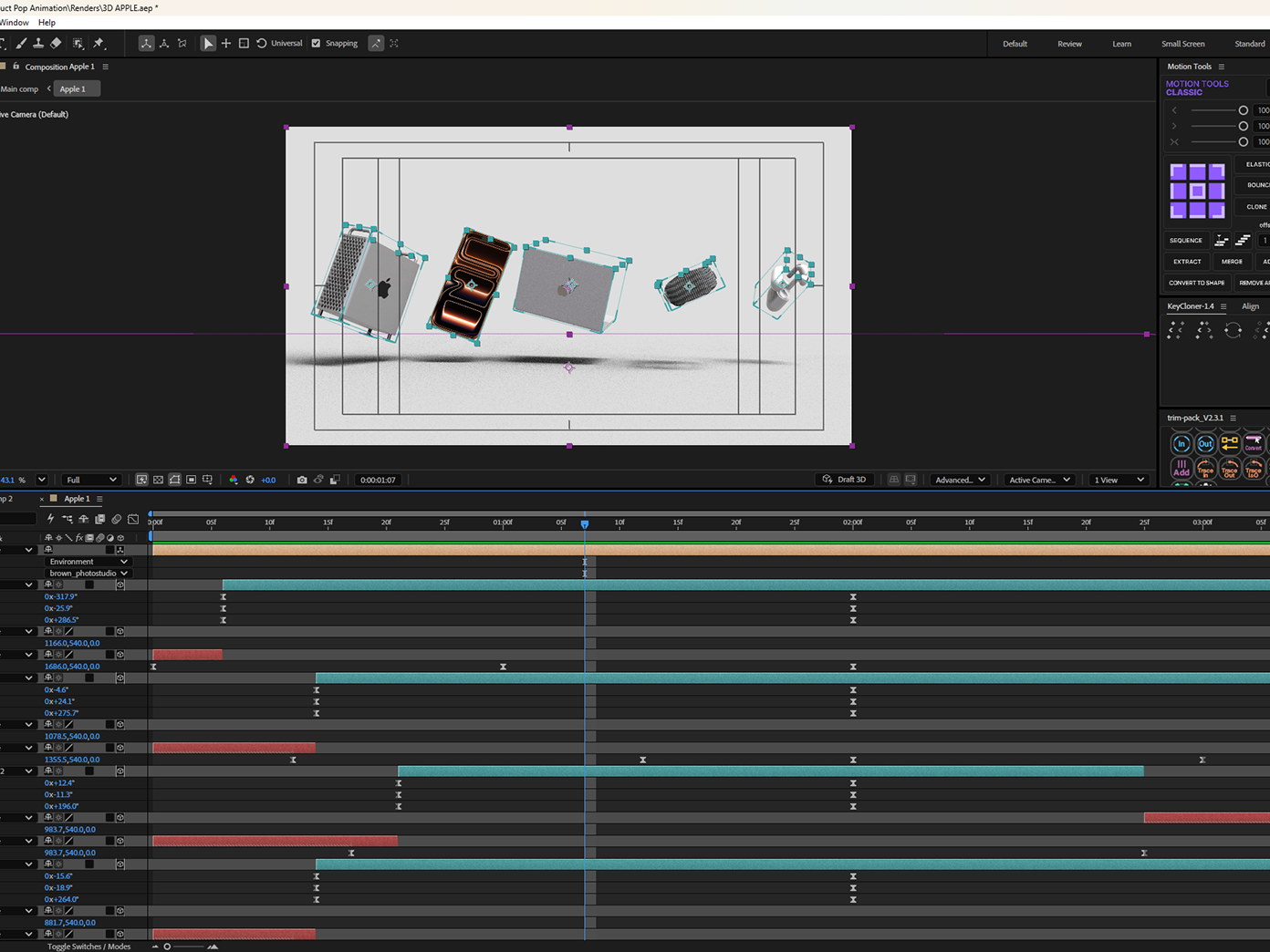Viewport: 1270px width, 952px height.
Task: Click the Show Channel color icon
Action: (x=234, y=480)
